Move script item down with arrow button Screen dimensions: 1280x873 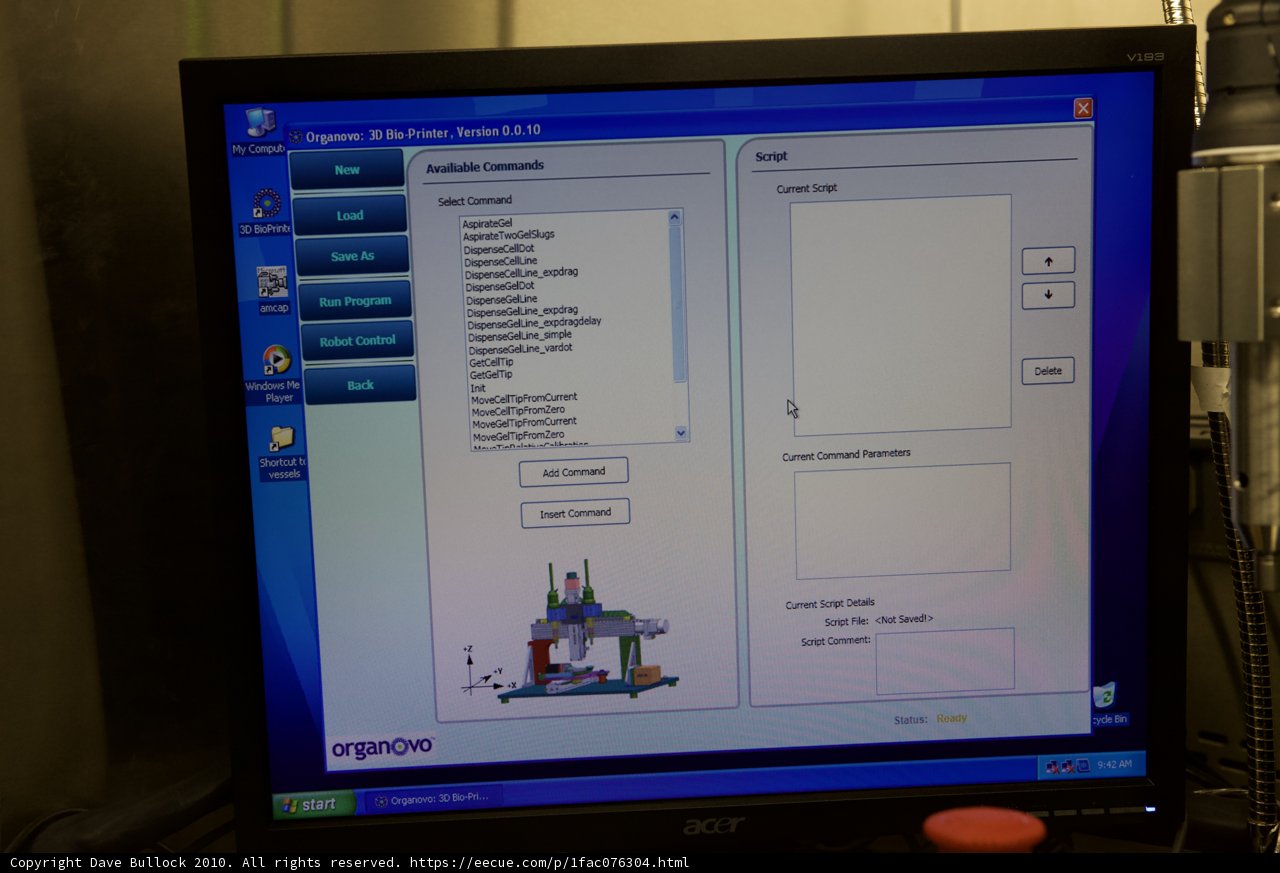(x=1048, y=295)
